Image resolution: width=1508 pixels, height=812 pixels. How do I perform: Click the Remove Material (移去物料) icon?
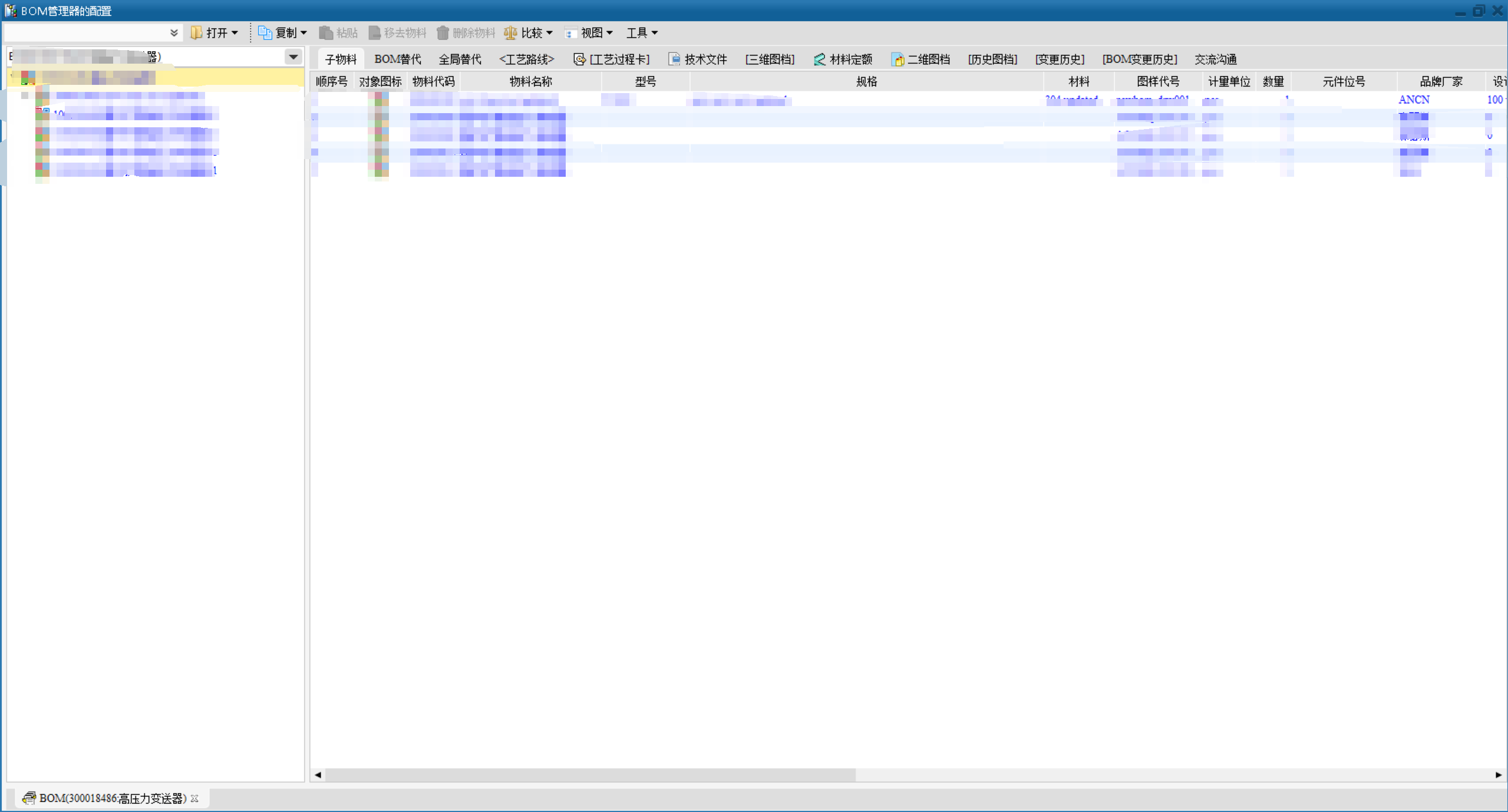[x=374, y=33]
